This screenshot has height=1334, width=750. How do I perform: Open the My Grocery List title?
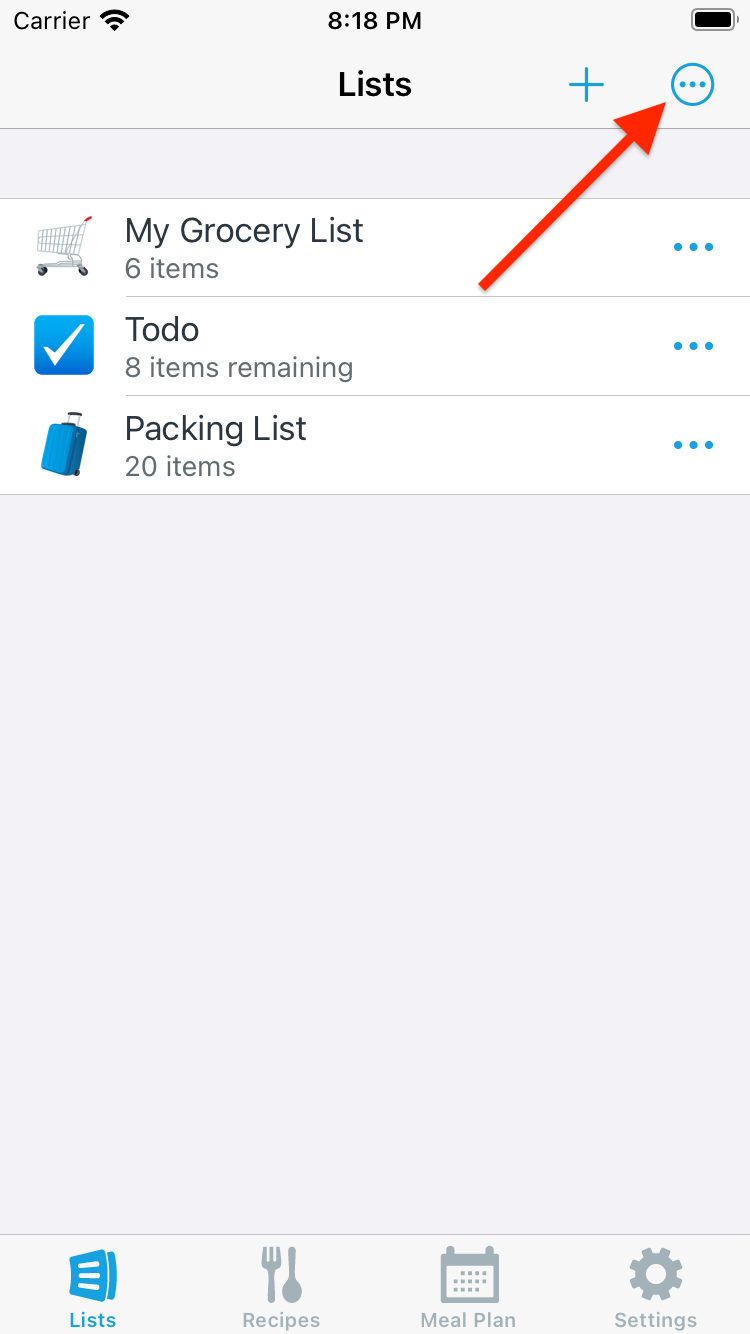[x=244, y=231]
